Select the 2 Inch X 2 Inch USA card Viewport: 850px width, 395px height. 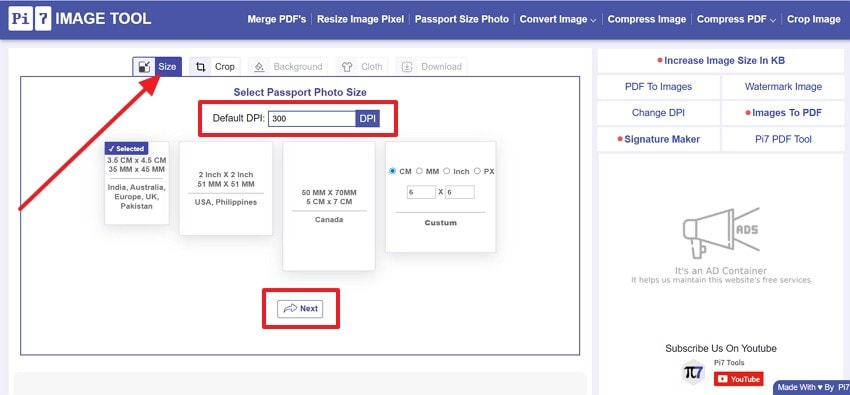coord(226,189)
